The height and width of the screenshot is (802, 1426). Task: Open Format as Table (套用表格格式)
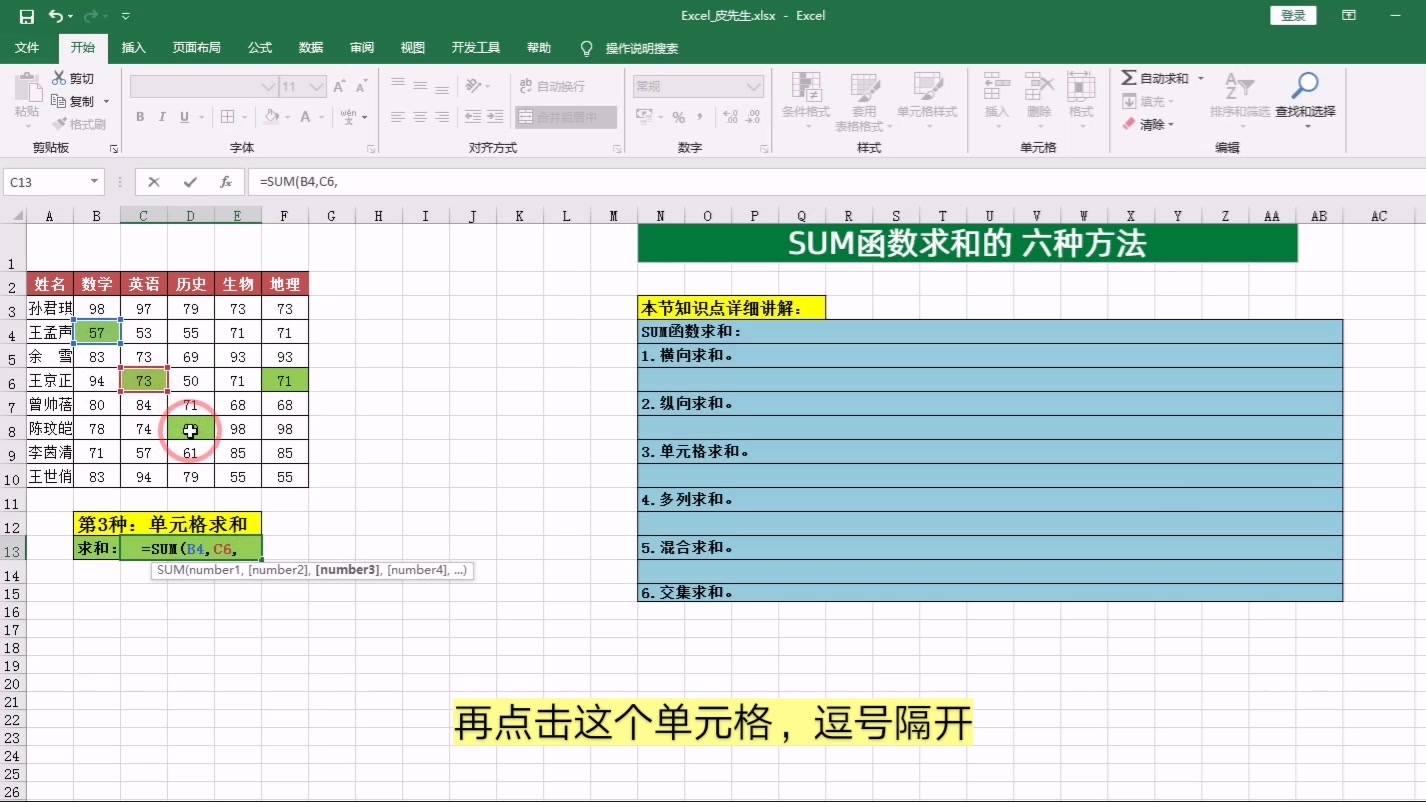[x=864, y=102]
